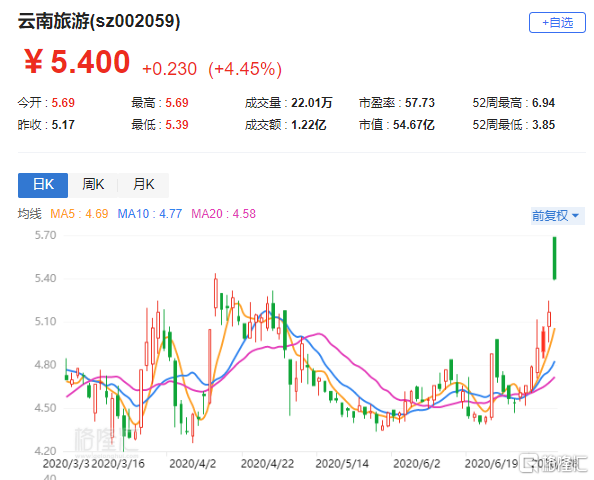
Task: Click the 5.10 price axis label
Action: click(x=45, y=322)
